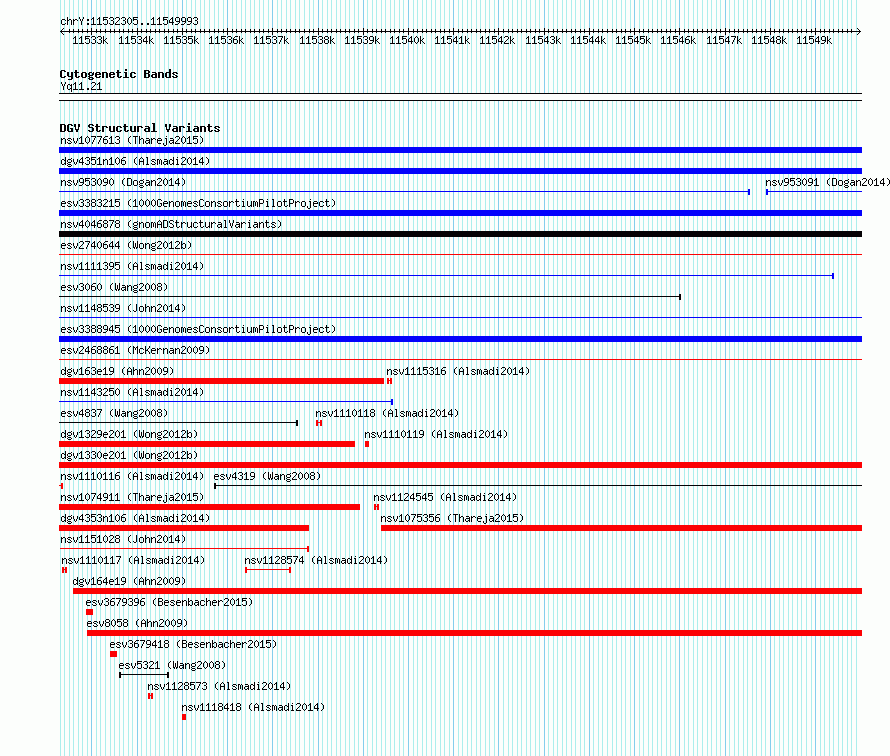This screenshot has width=890, height=756.
Task: Select the nsv1075356 (Thareja2015) red bar
Action: 622,528
